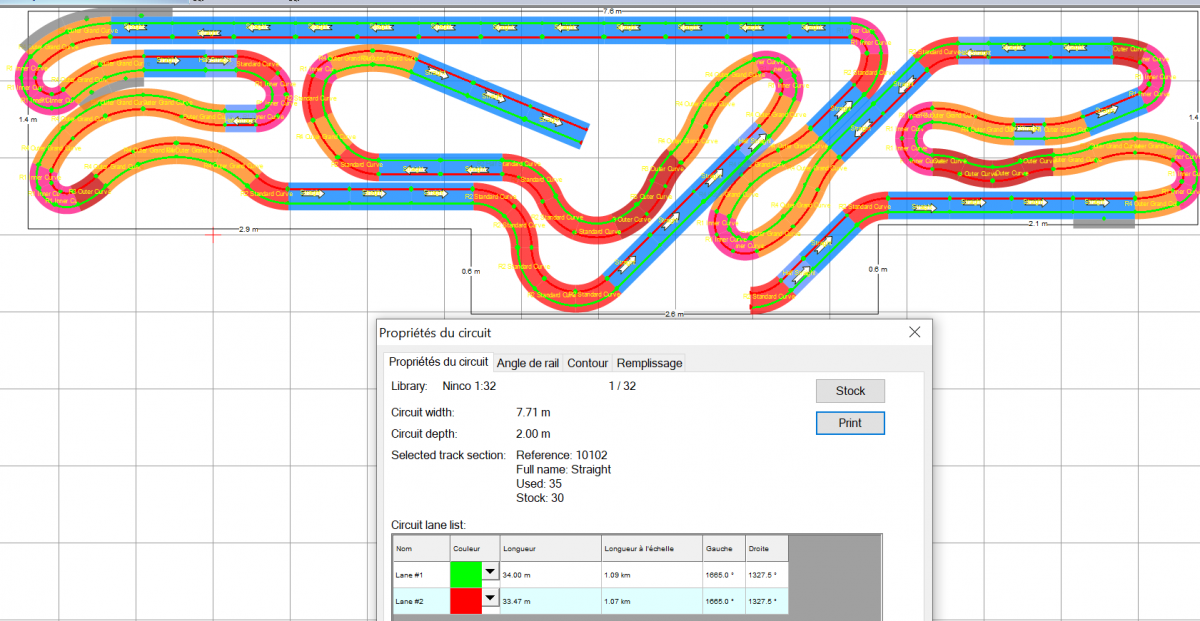Select the Lane #1 name cell
Image resolution: width=1200 pixels, height=621 pixels.
420,575
